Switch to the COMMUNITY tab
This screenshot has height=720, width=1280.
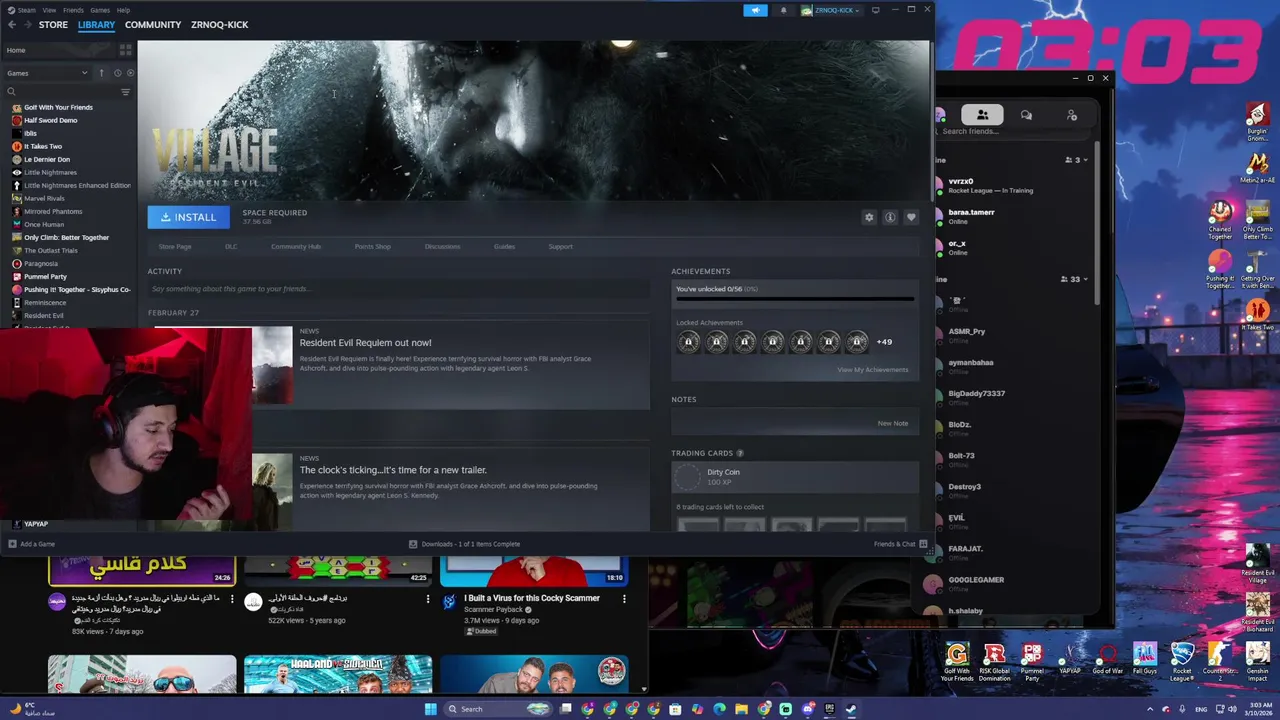click(x=153, y=24)
